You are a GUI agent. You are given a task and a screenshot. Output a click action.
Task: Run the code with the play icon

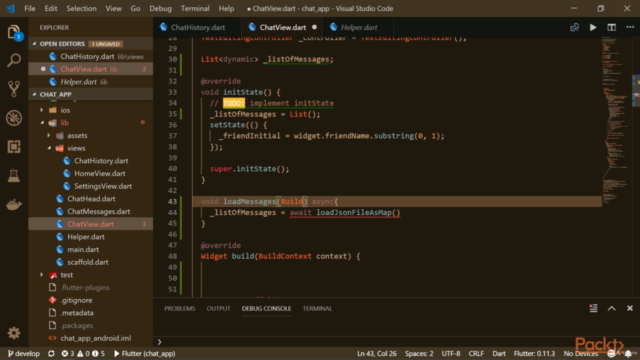point(593,27)
